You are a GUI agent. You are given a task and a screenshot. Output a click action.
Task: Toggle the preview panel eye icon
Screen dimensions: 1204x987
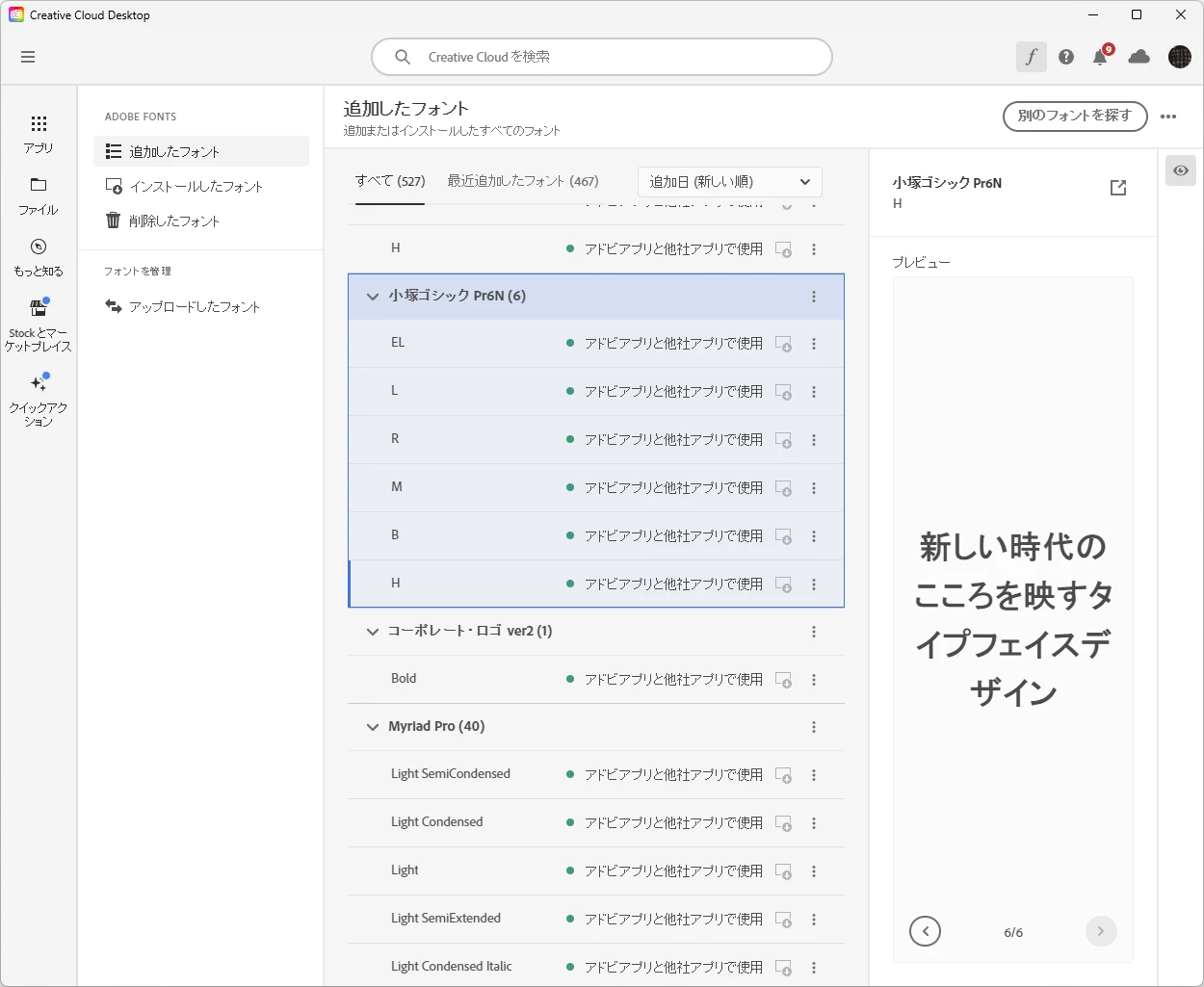click(1181, 170)
